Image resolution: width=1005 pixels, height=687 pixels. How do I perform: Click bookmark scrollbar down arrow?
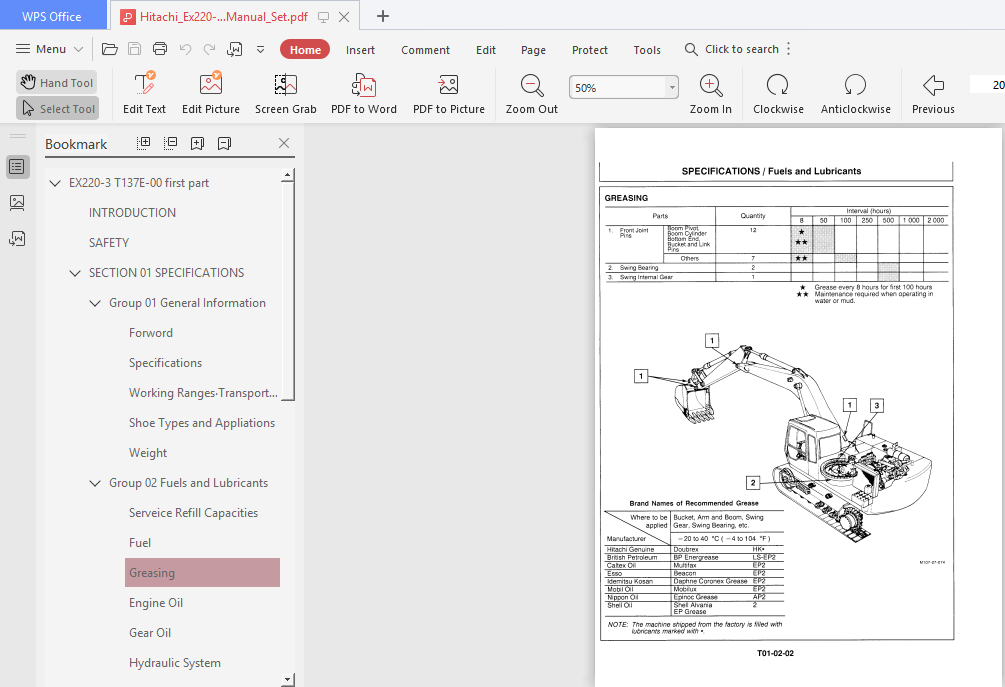[288, 679]
